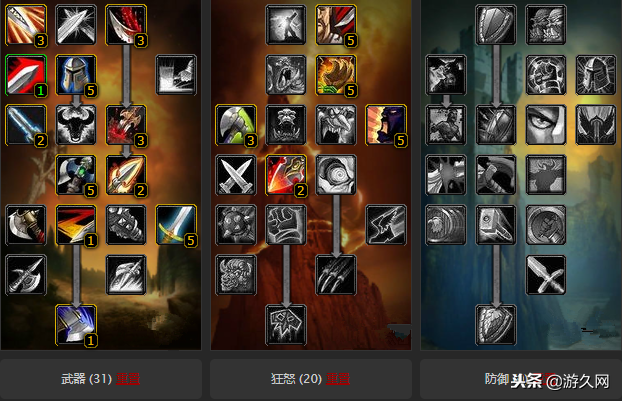Reset the 武器 (31) talent tree
The image size is (622, 401).
tap(128, 379)
